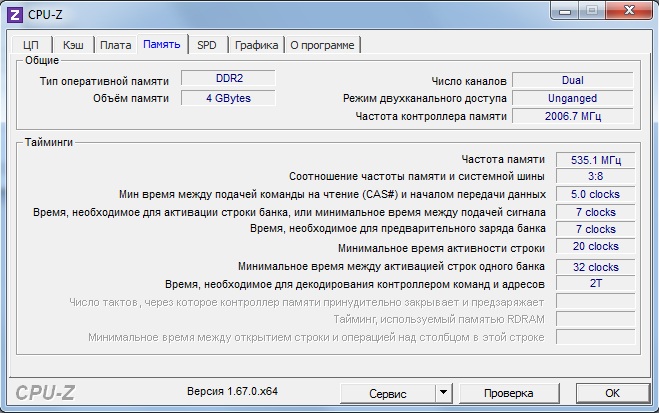
Task: Click the DDR2 memory type field
Action: coord(229,79)
